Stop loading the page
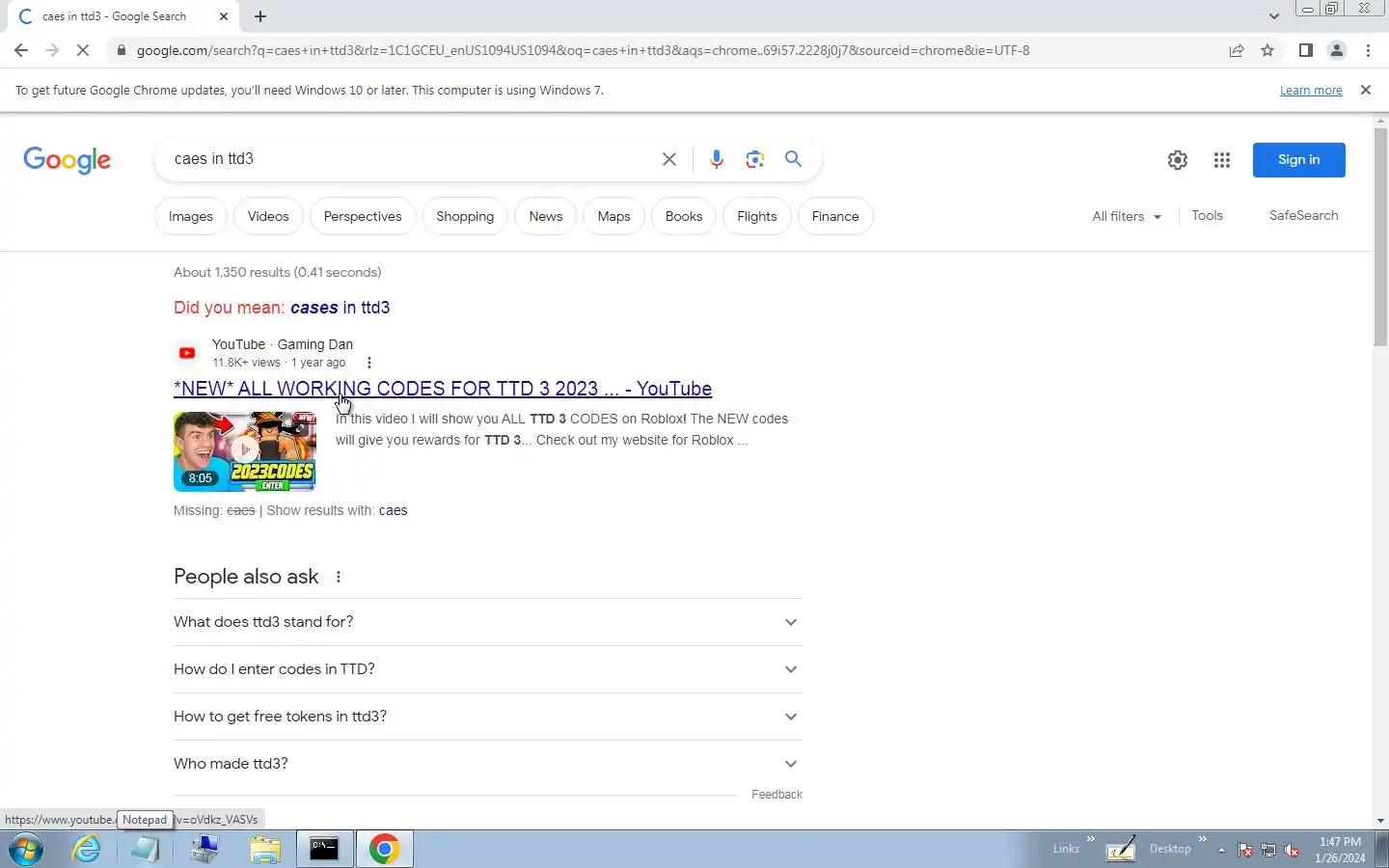The width and height of the screenshot is (1389, 868). point(83,50)
